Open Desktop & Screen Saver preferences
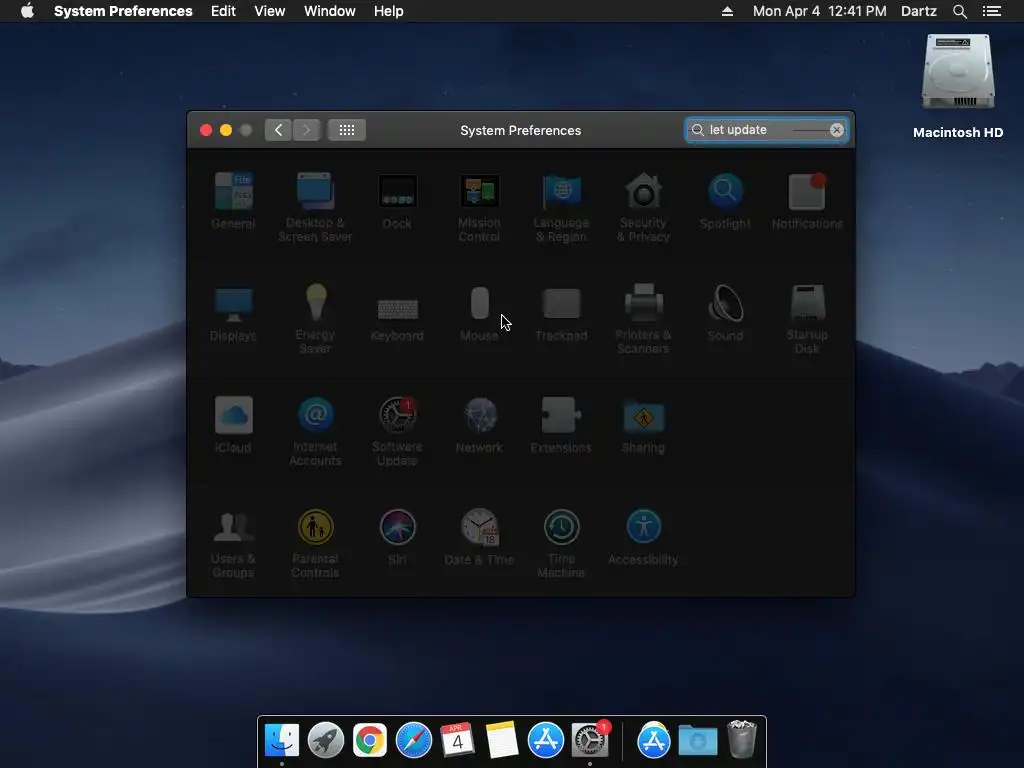The height and width of the screenshot is (768, 1024). [x=315, y=207]
